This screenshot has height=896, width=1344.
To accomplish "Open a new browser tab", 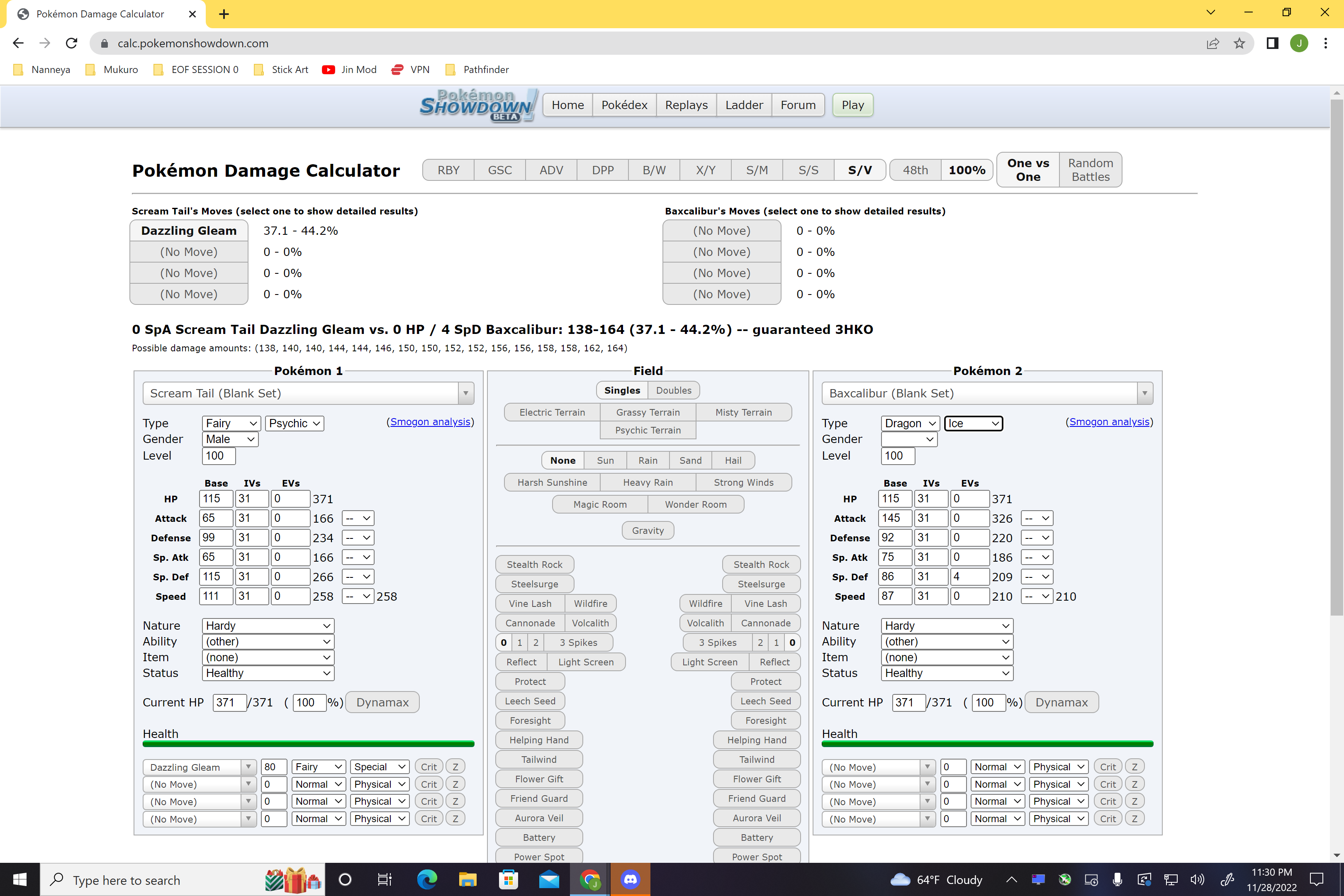I will (x=224, y=14).
